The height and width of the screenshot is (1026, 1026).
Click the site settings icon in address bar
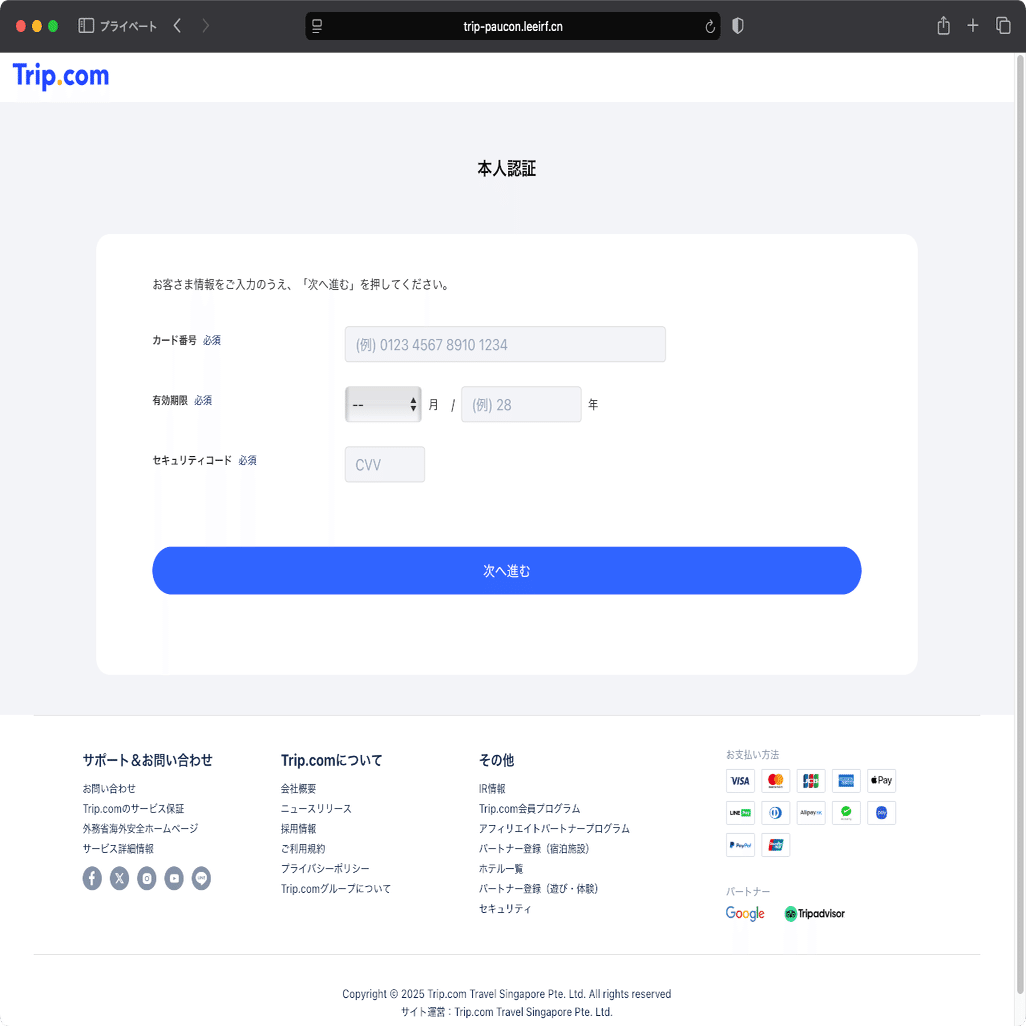(x=317, y=26)
